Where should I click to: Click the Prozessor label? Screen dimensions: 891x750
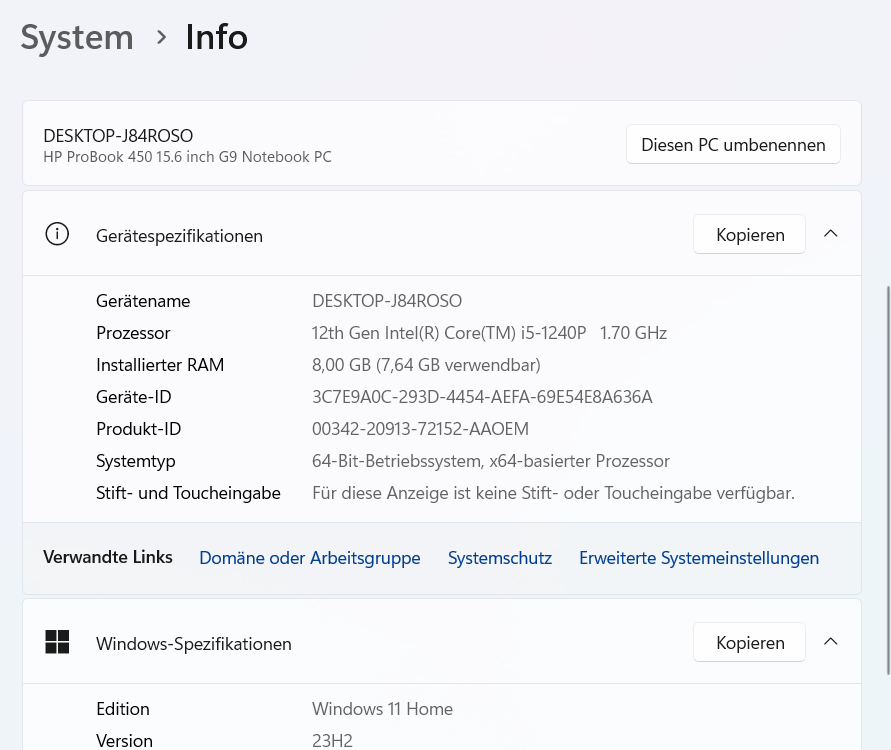coord(134,333)
